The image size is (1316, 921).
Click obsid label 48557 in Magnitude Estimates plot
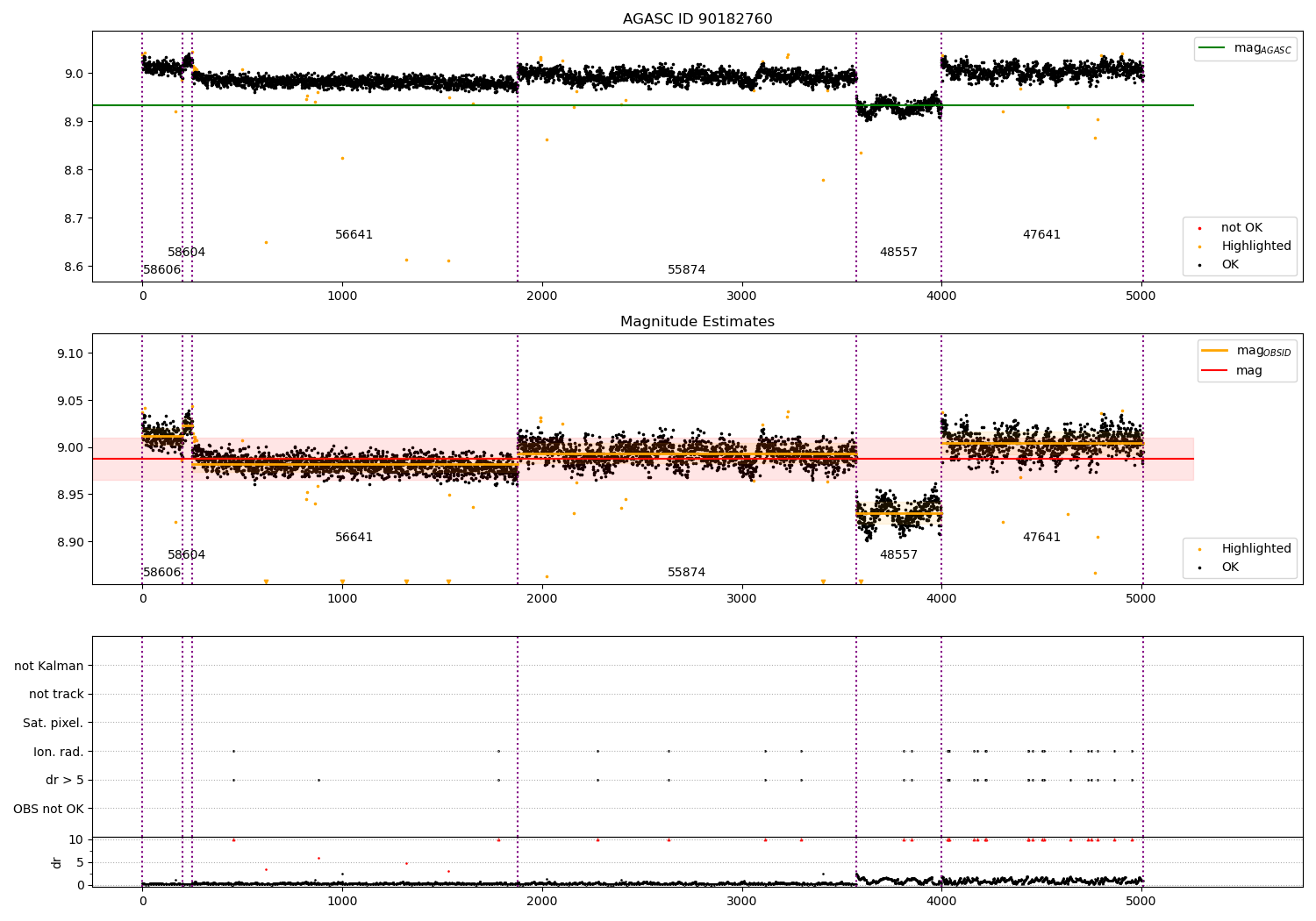tap(898, 555)
